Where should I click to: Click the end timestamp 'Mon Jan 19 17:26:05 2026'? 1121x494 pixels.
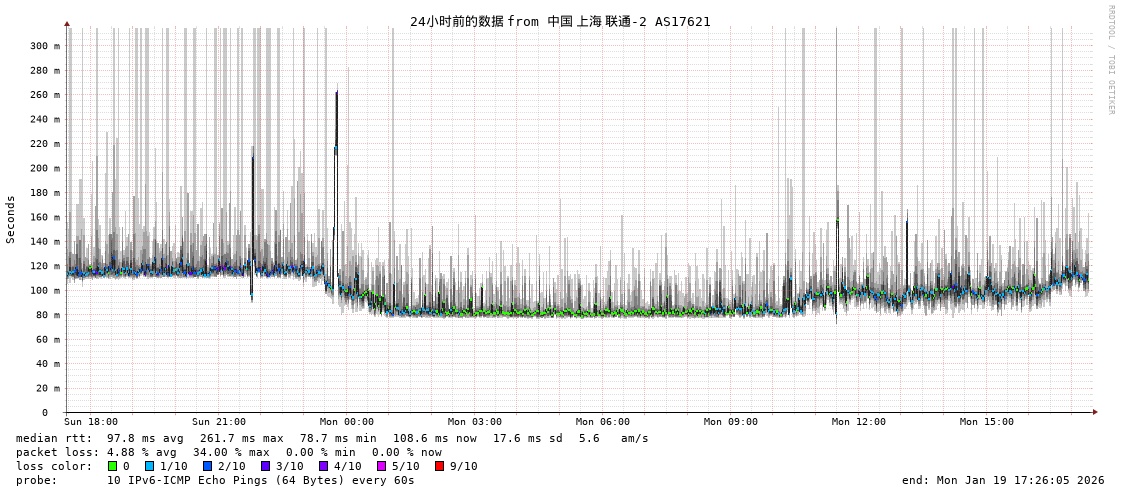pyautogui.click(x=1020, y=480)
